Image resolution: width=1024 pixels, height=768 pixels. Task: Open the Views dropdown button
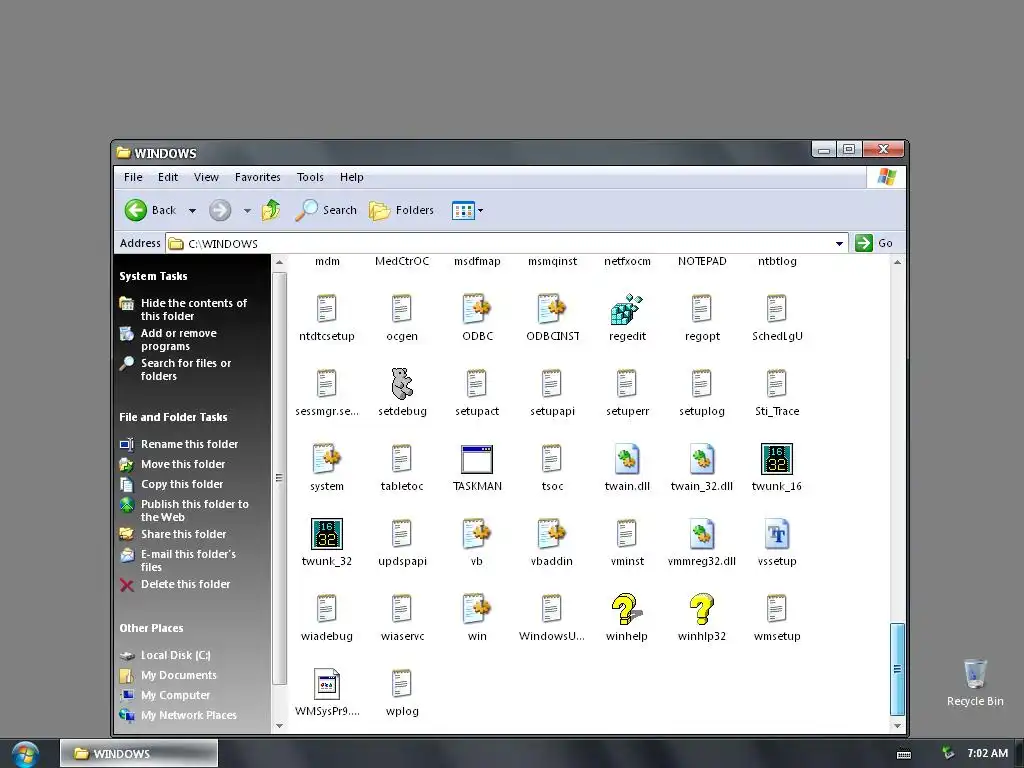(468, 210)
